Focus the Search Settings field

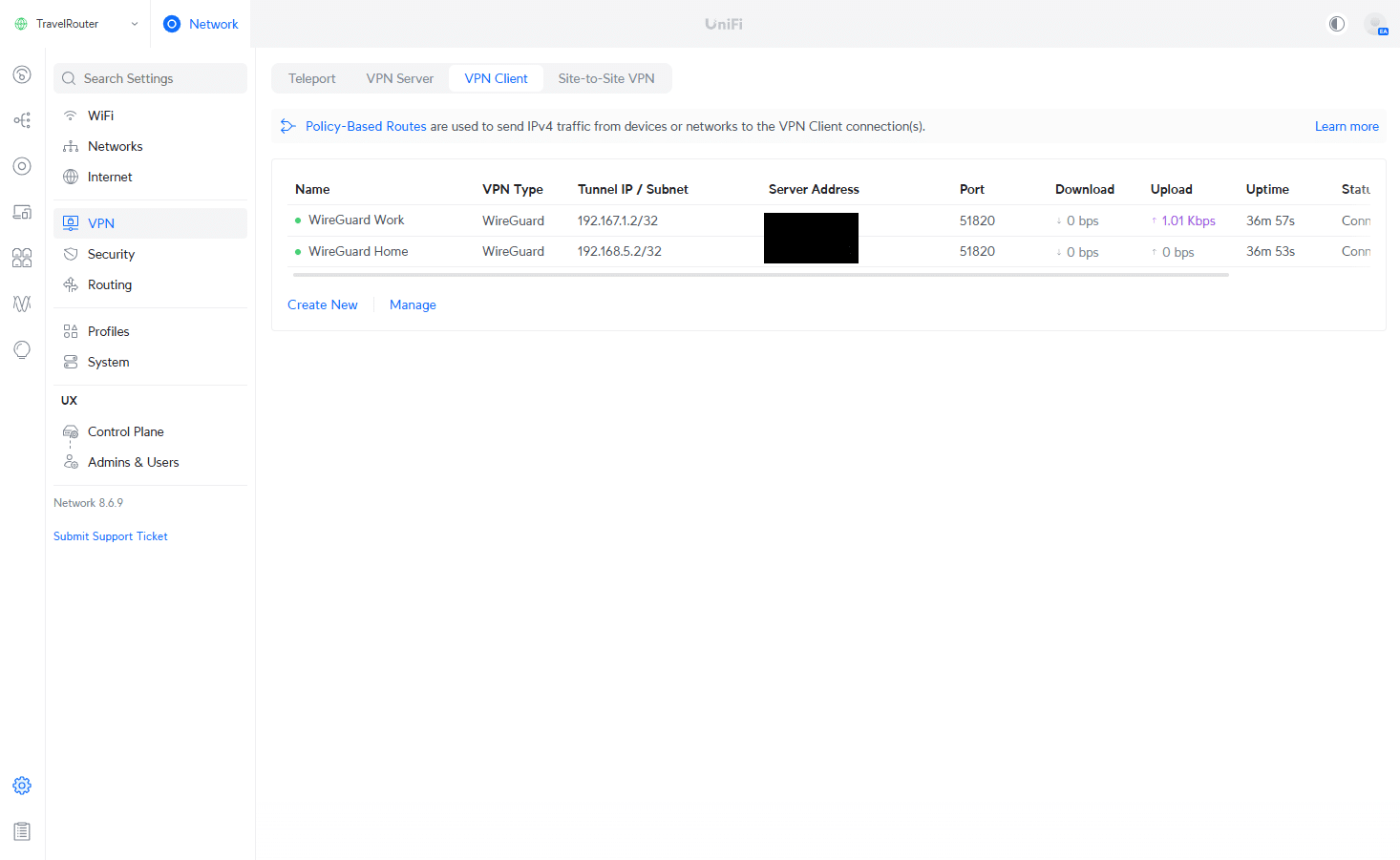pos(150,78)
